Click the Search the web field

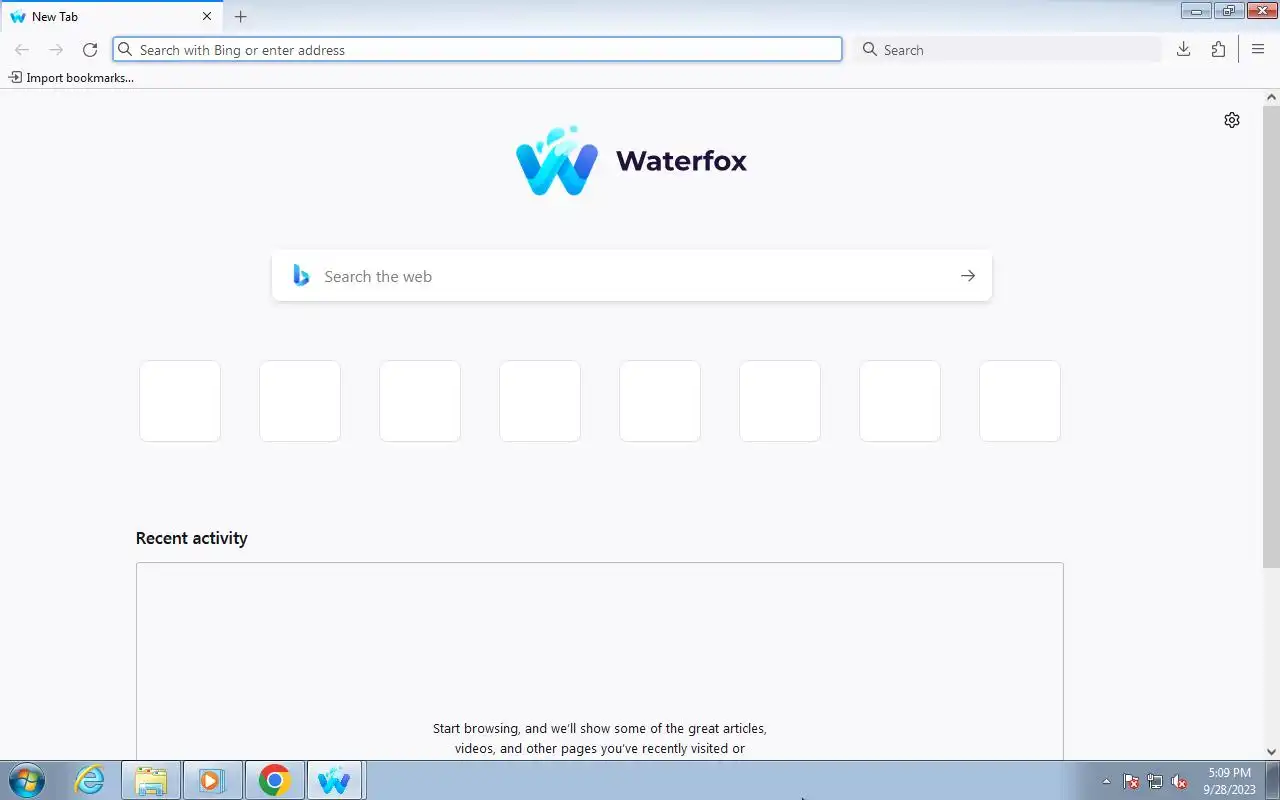632,276
